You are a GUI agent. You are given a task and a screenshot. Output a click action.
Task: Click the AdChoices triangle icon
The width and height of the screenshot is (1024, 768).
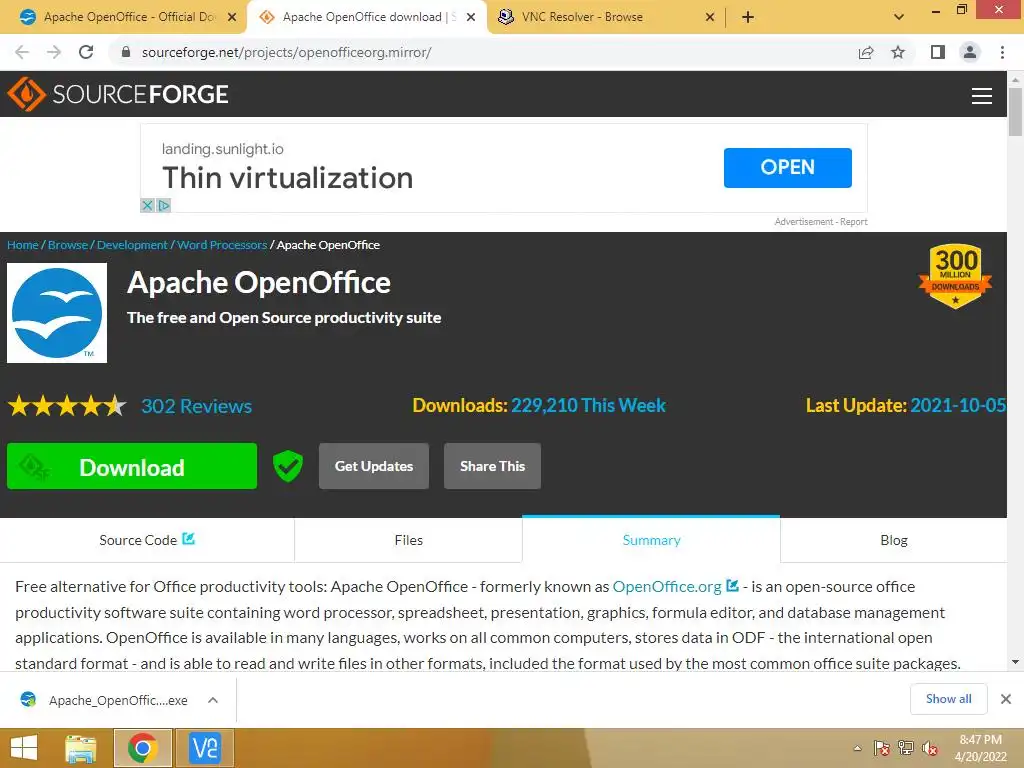pos(164,205)
